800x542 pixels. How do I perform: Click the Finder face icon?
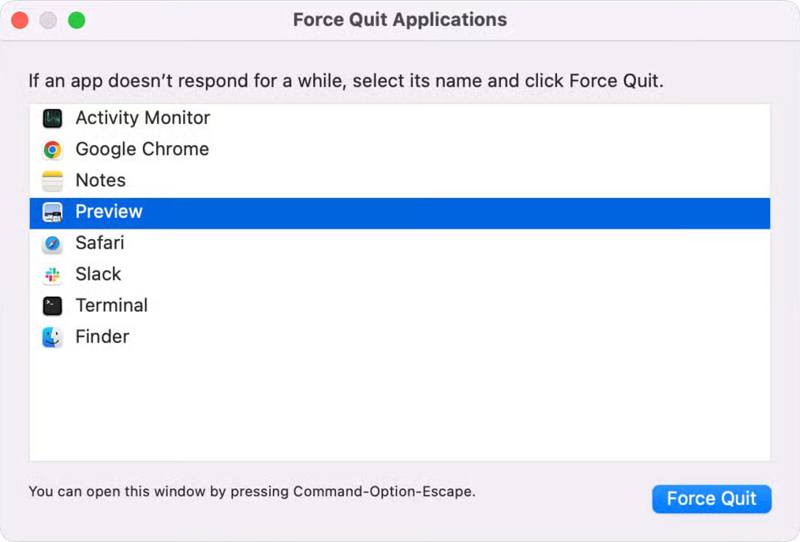pos(53,337)
